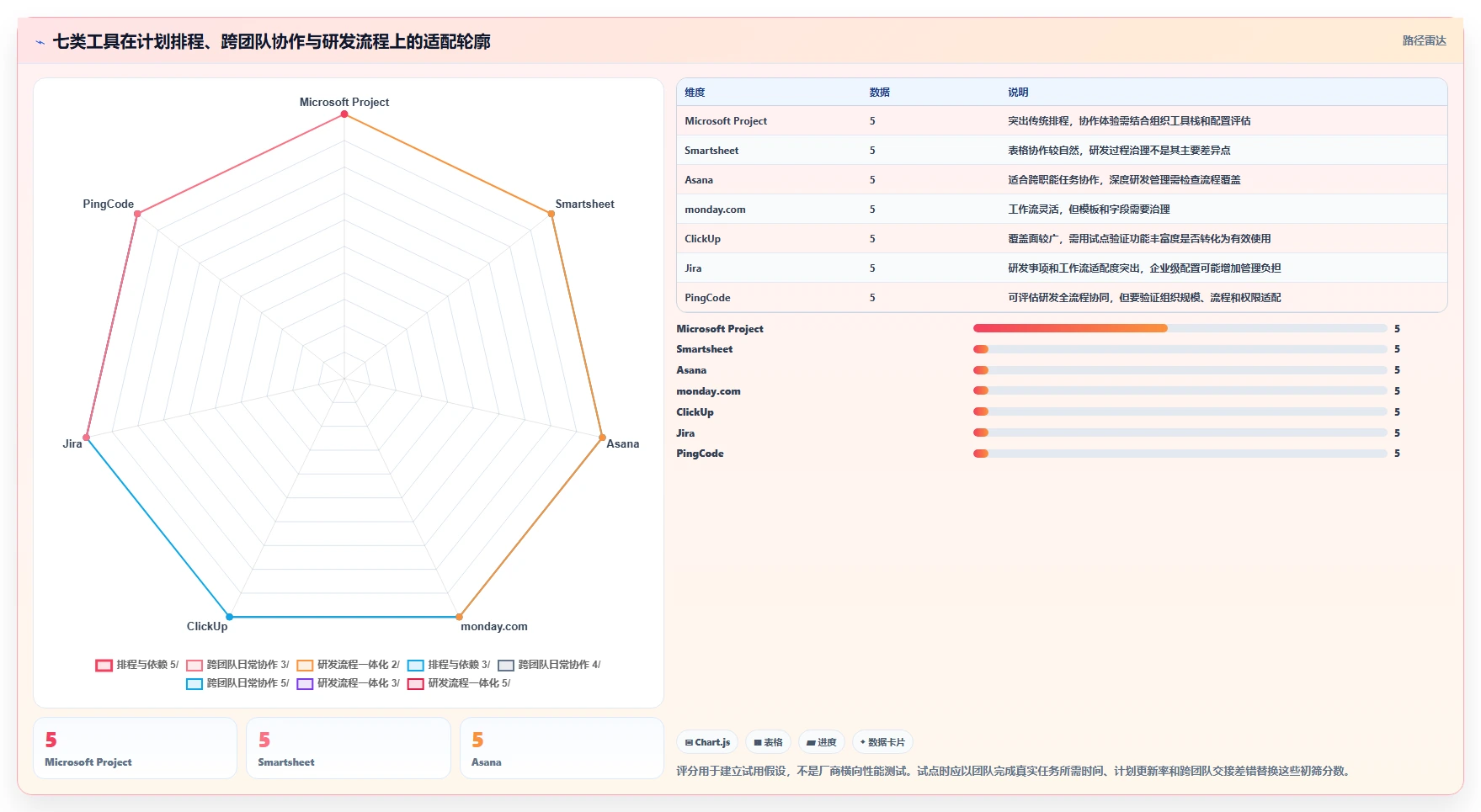This screenshot has width=1481, height=812.
Task: Click the Microsoft Project progress list label
Action: click(720, 329)
